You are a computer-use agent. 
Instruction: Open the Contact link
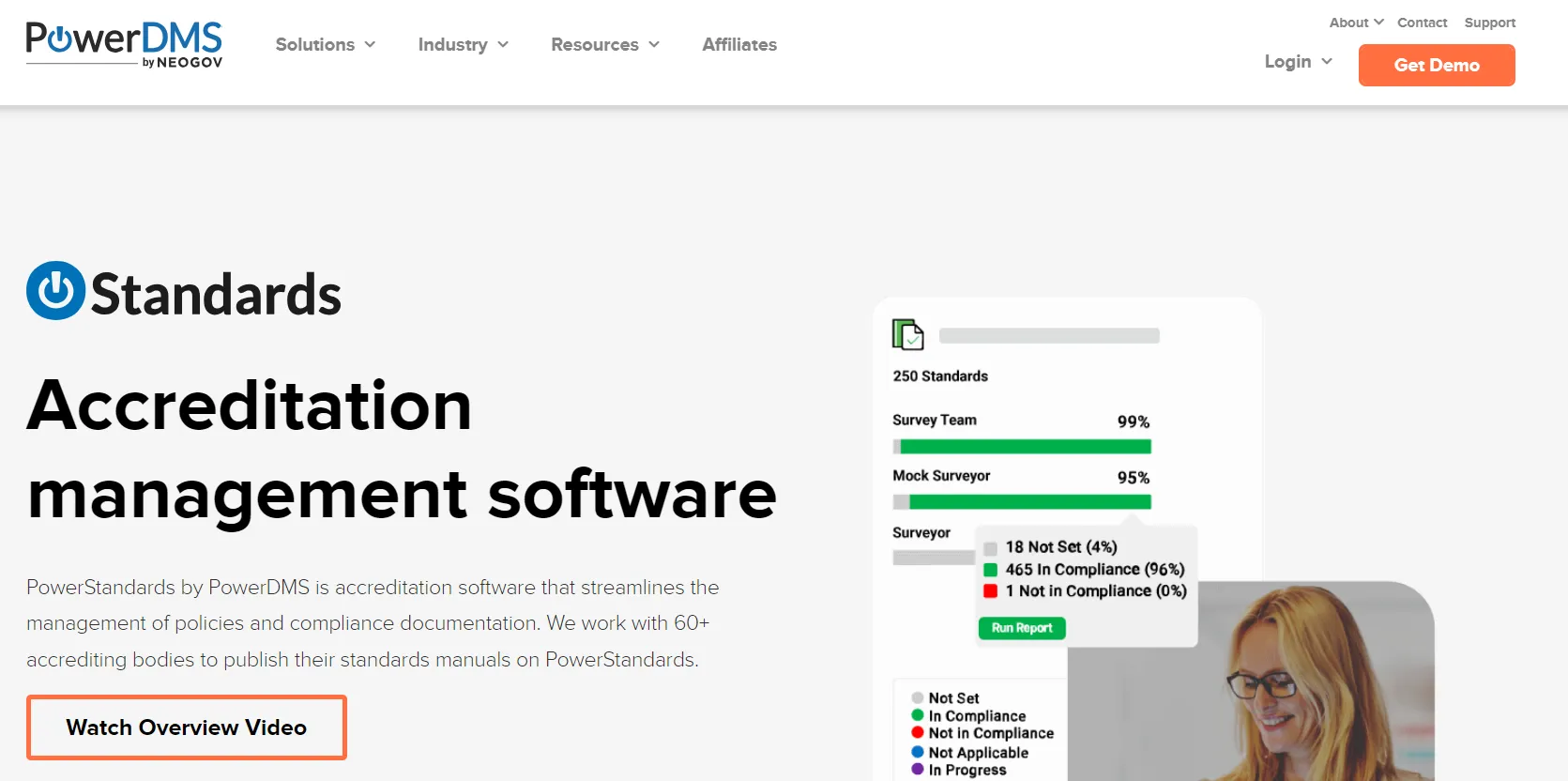pos(1422,23)
